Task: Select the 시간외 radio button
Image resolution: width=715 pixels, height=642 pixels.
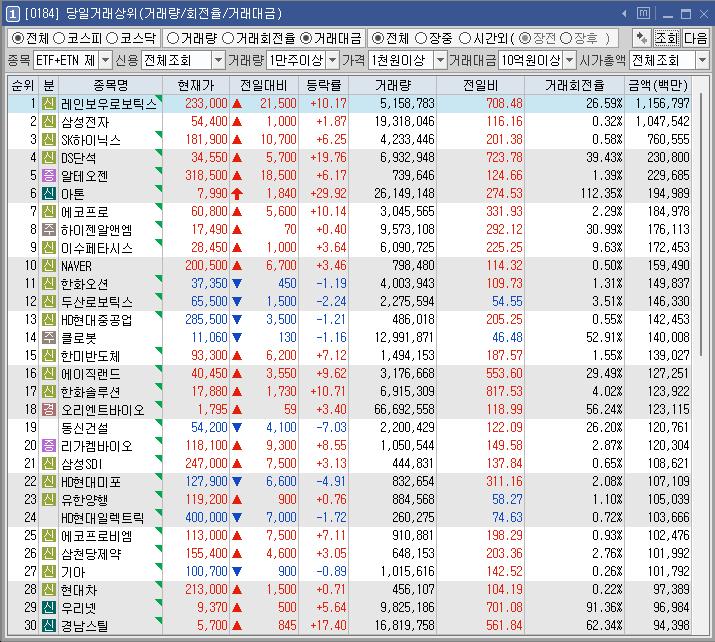Action: (465, 38)
